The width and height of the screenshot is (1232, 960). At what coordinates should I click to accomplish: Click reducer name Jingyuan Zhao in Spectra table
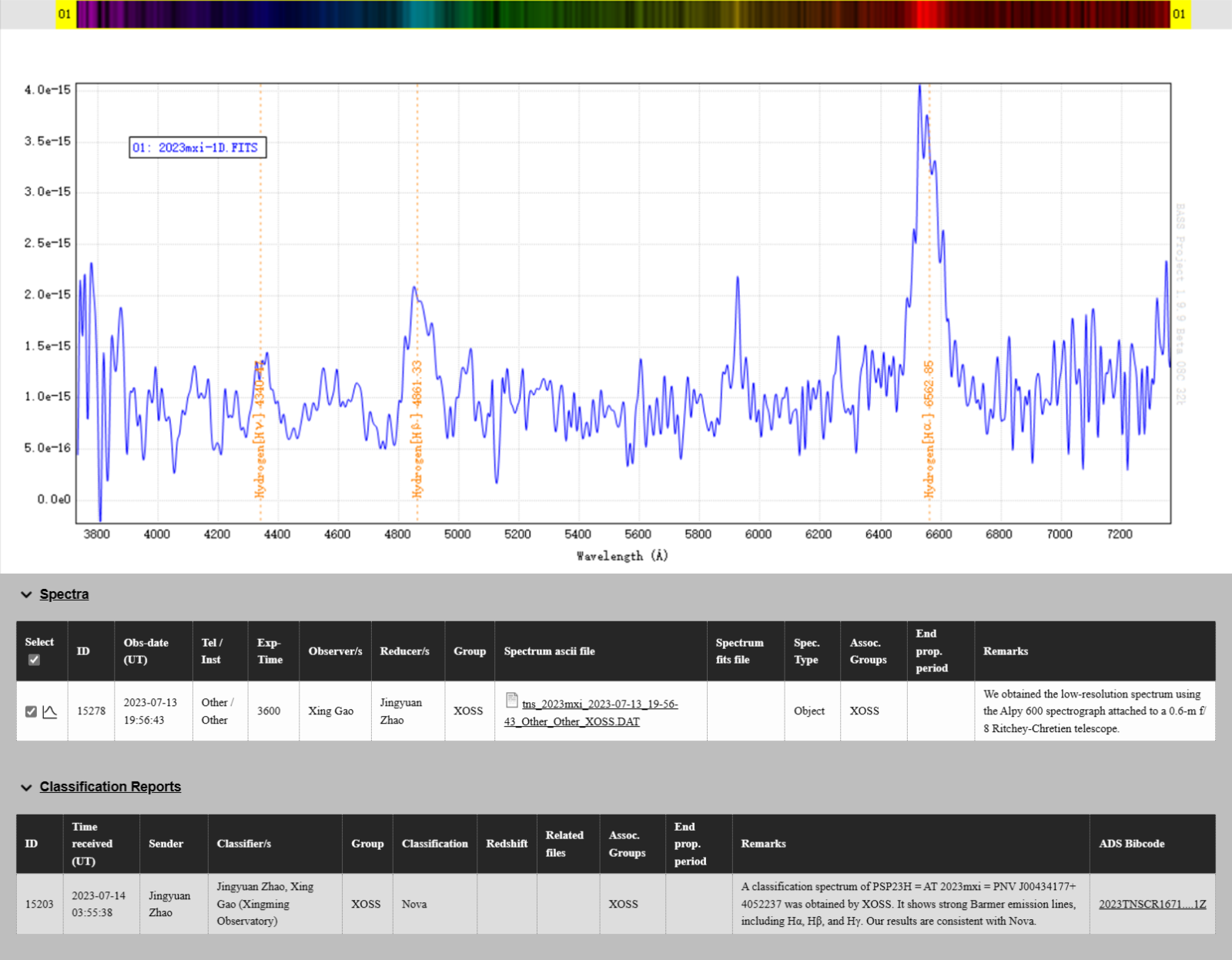click(x=401, y=711)
